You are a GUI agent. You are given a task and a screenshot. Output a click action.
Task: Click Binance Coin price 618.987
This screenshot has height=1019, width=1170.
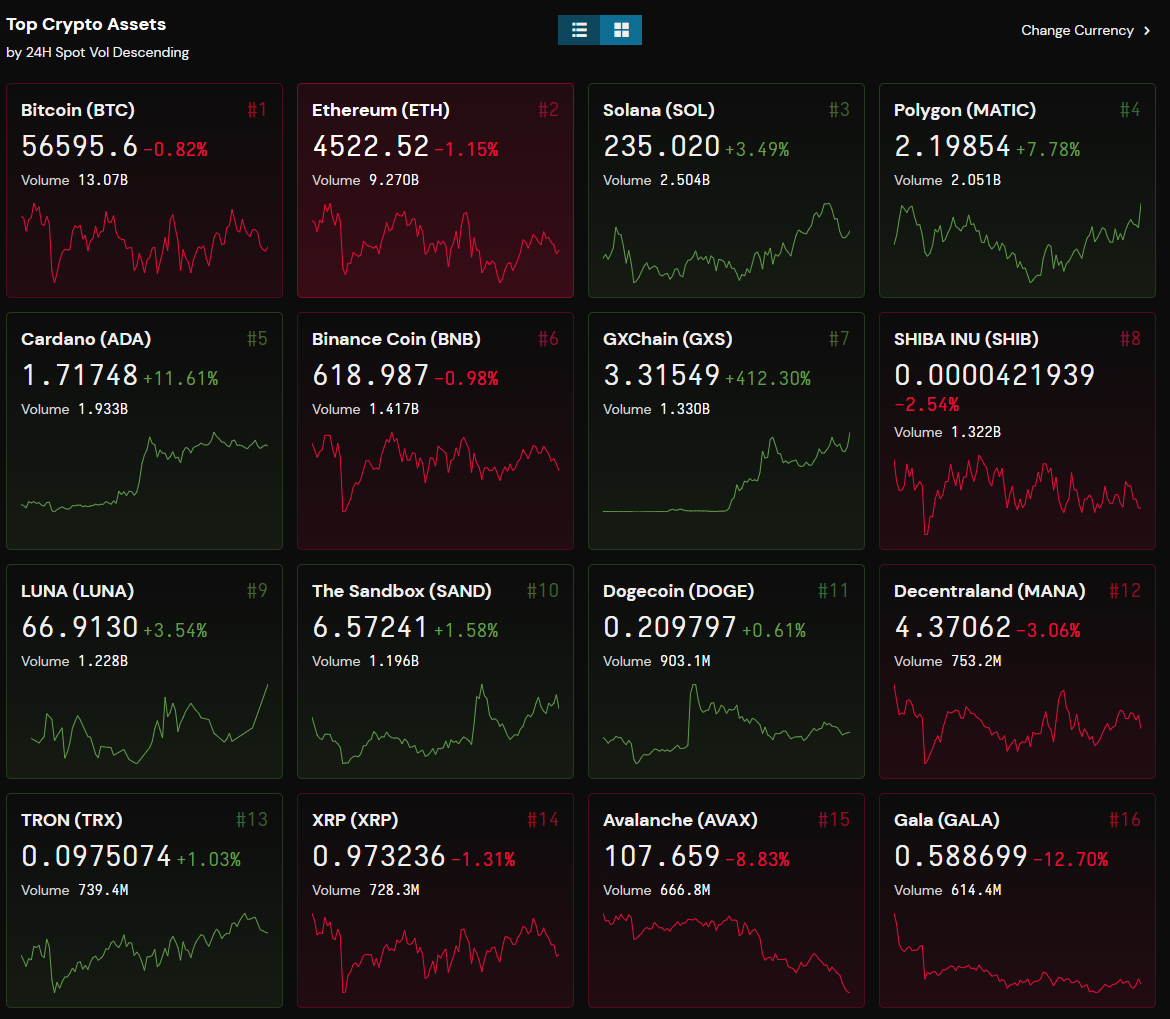tap(371, 375)
